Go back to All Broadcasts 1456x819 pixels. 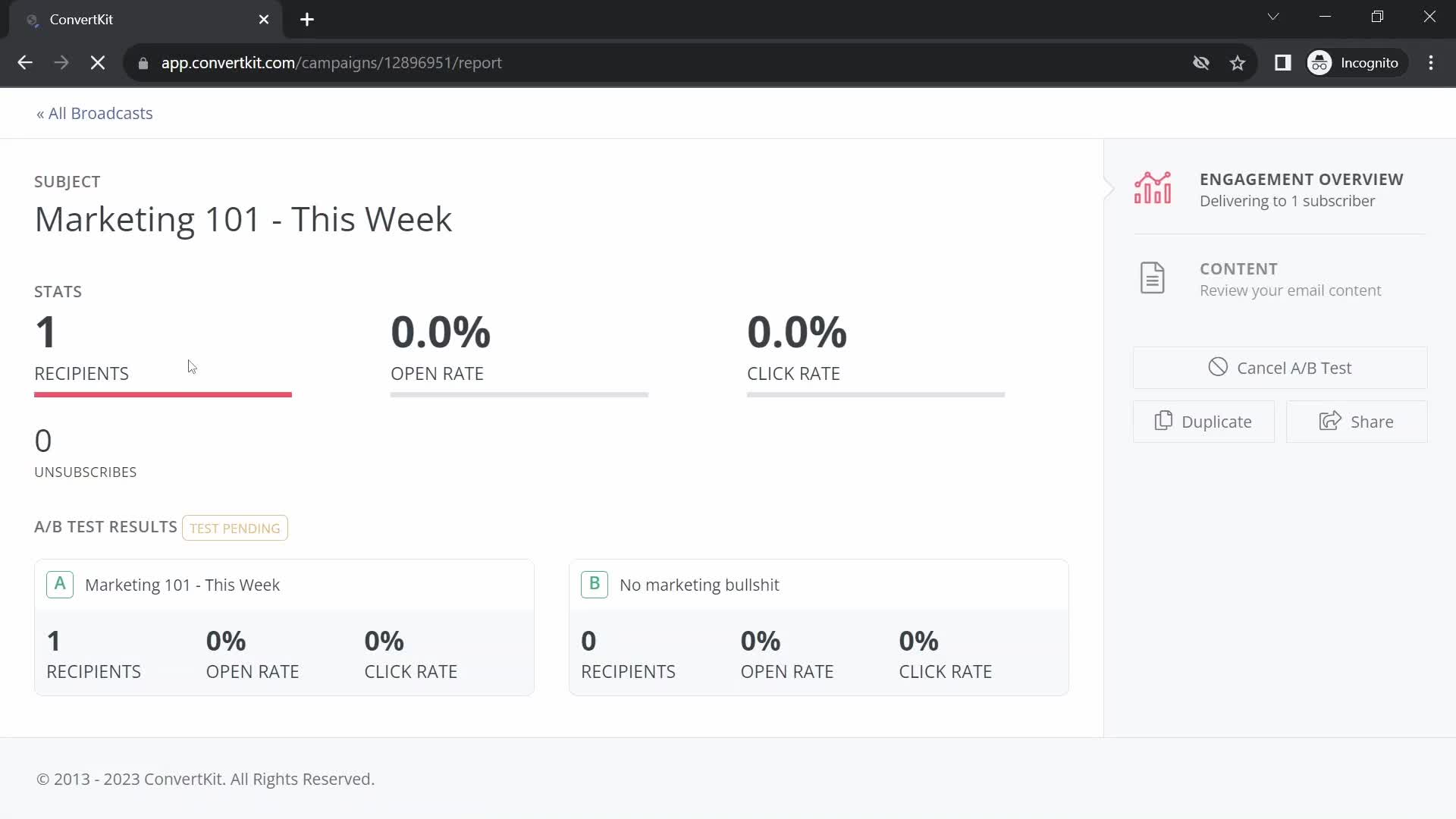coord(95,114)
